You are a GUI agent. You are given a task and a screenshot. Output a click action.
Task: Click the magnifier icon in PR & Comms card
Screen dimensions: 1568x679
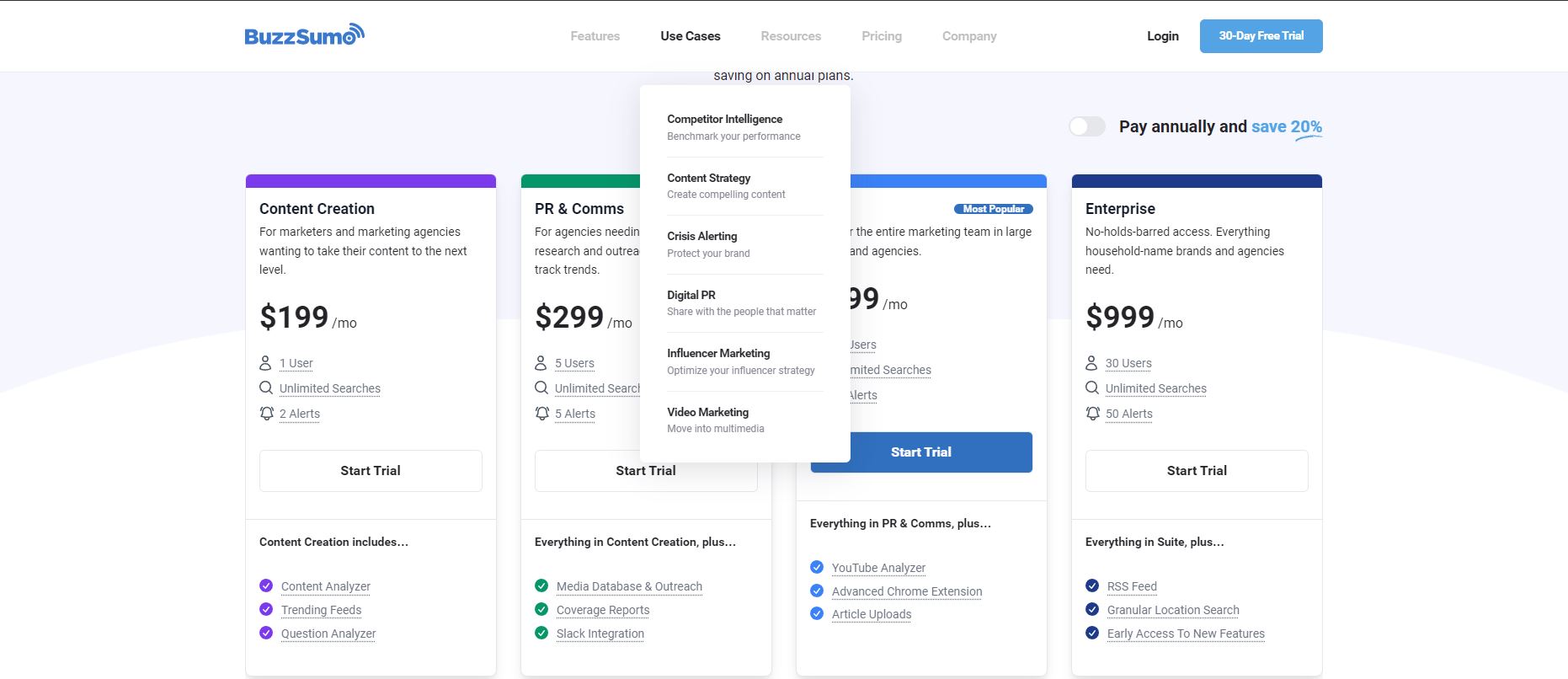(541, 388)
